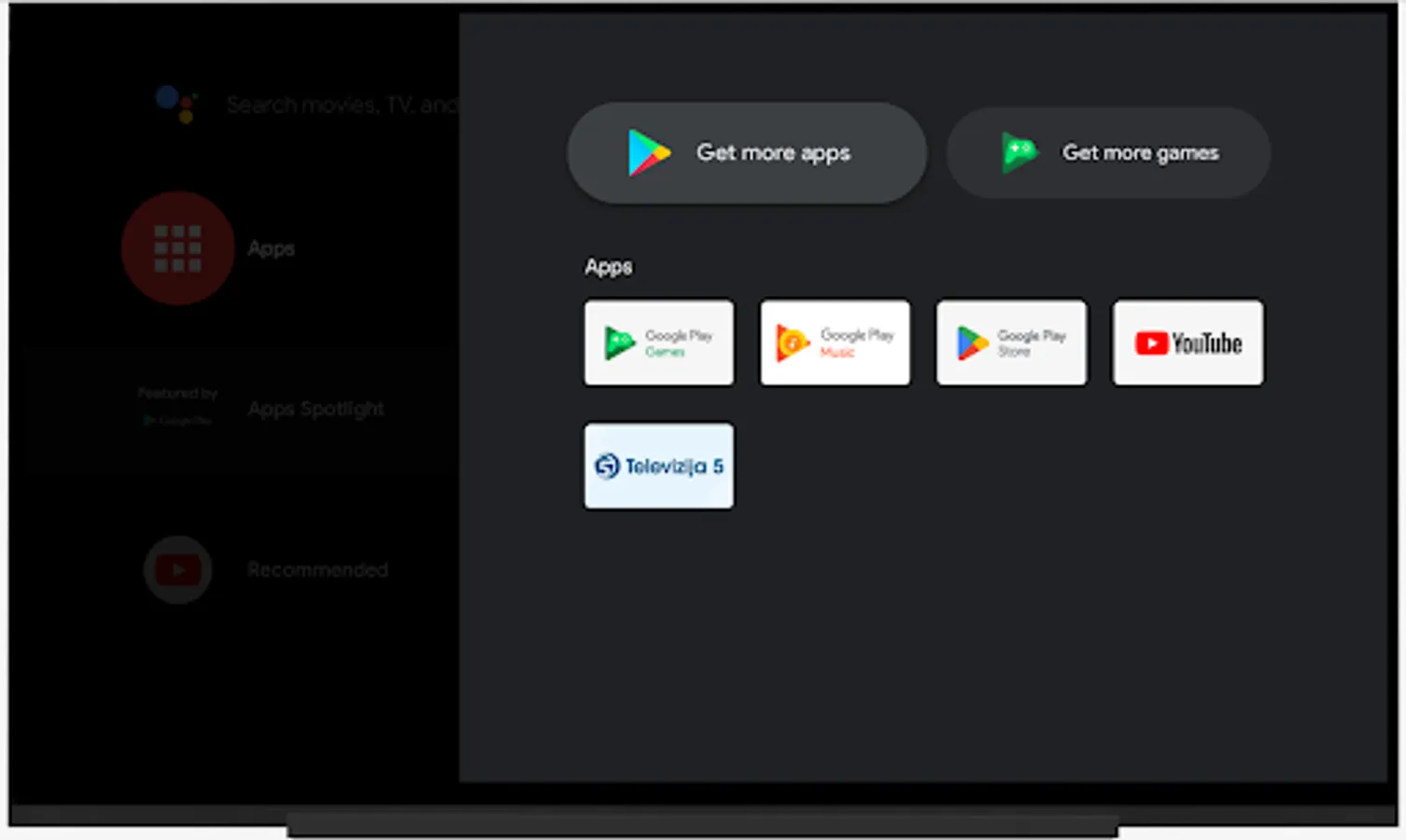Open the Recommended section
This screenshot has width=1406, height=840.
click(x=317, y=569)
